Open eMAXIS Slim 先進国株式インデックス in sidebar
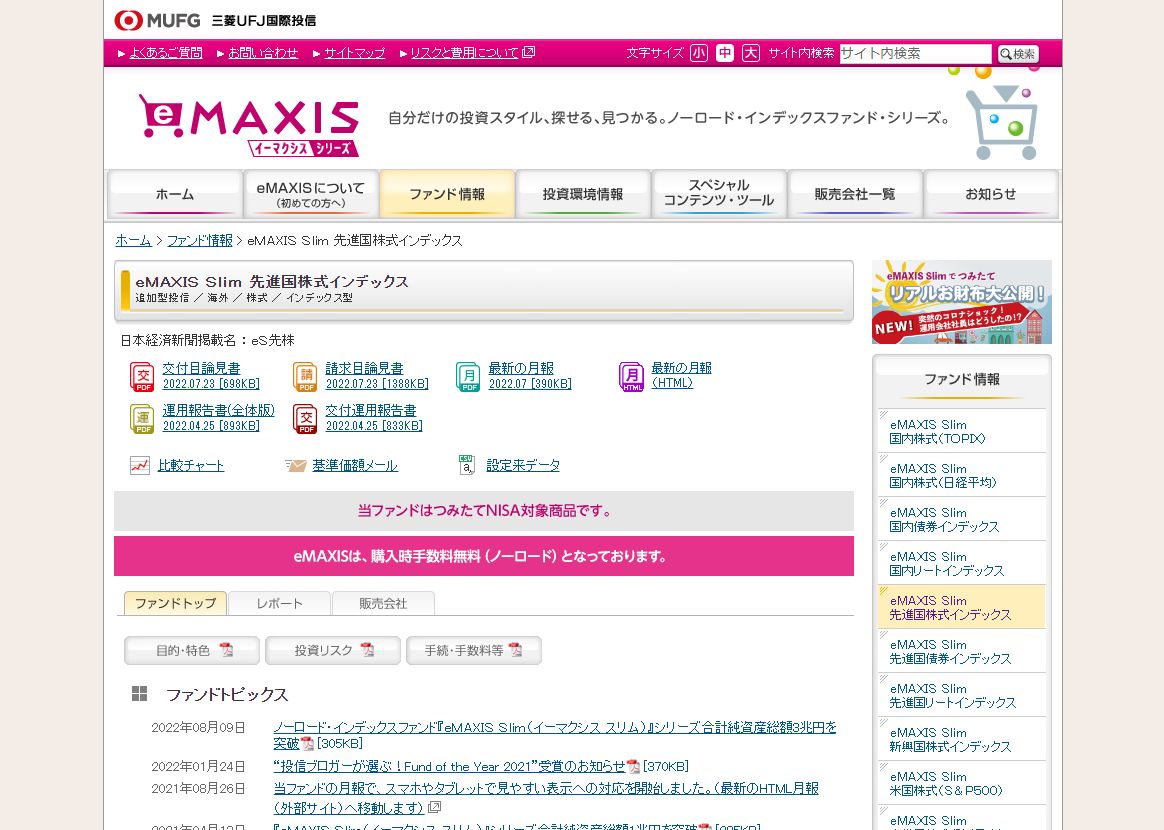Image resolution: width=1164 pixels, height=830 pixels. (961, 607)
